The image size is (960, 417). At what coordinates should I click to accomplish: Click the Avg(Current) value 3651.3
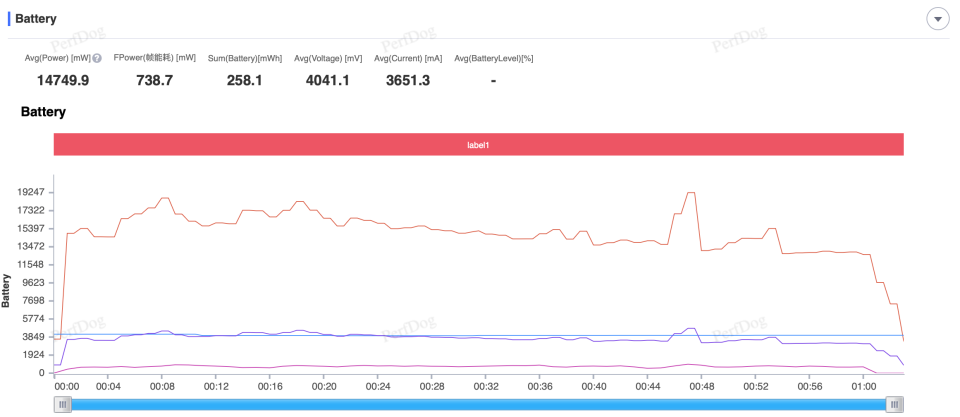(x=408, y=80)
